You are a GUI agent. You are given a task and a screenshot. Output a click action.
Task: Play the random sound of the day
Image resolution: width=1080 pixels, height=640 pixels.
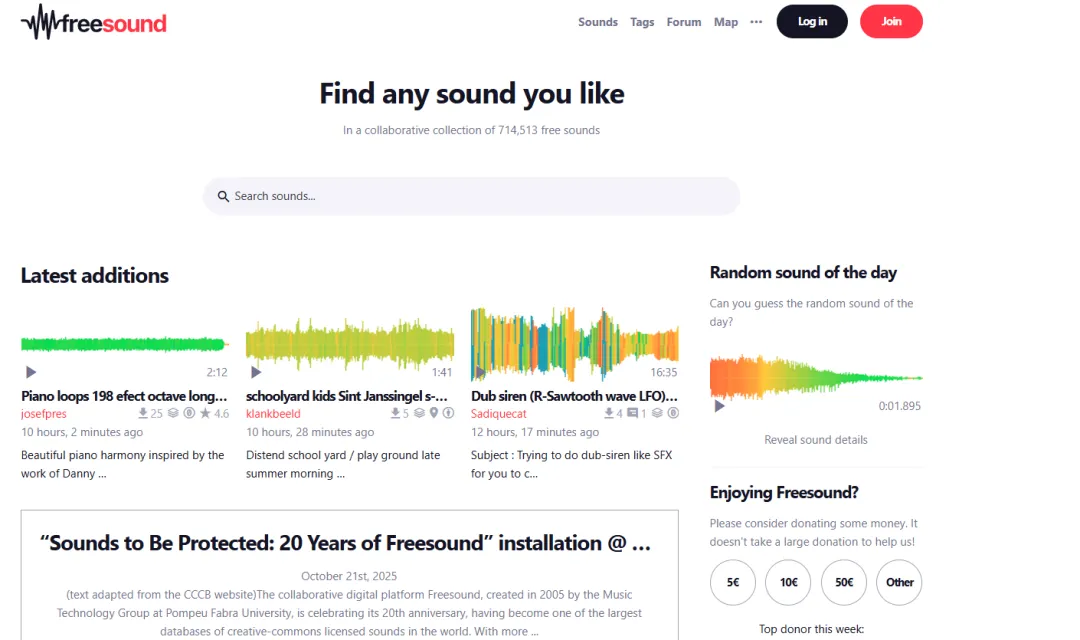point(720,406)
